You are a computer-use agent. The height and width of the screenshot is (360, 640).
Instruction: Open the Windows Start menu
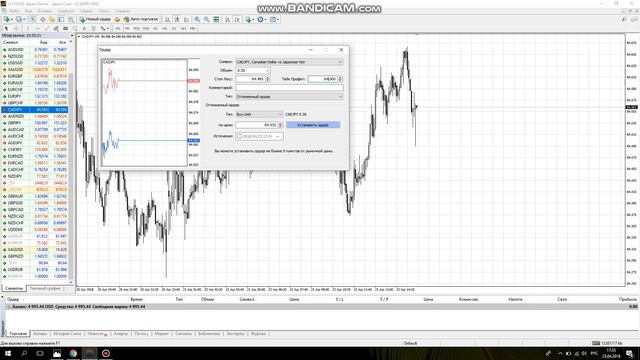[x=8, y=353]
